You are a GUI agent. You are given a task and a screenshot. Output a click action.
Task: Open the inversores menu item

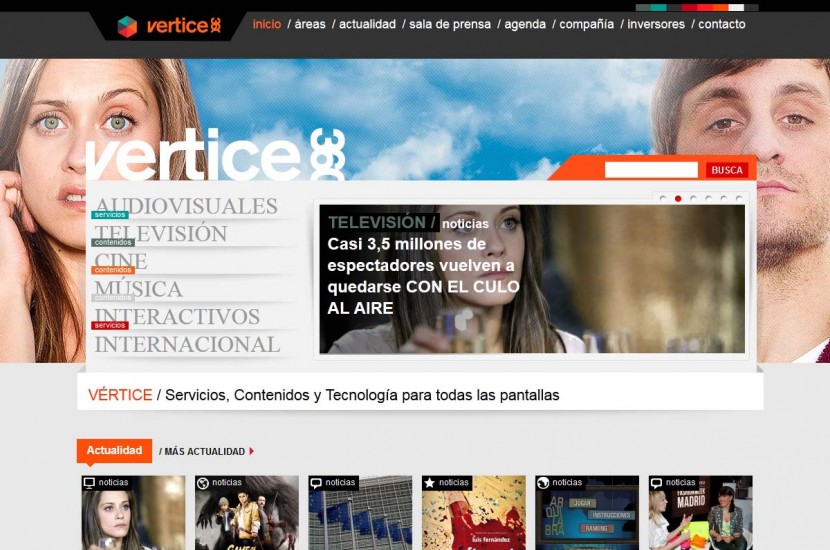click(656, 24)
